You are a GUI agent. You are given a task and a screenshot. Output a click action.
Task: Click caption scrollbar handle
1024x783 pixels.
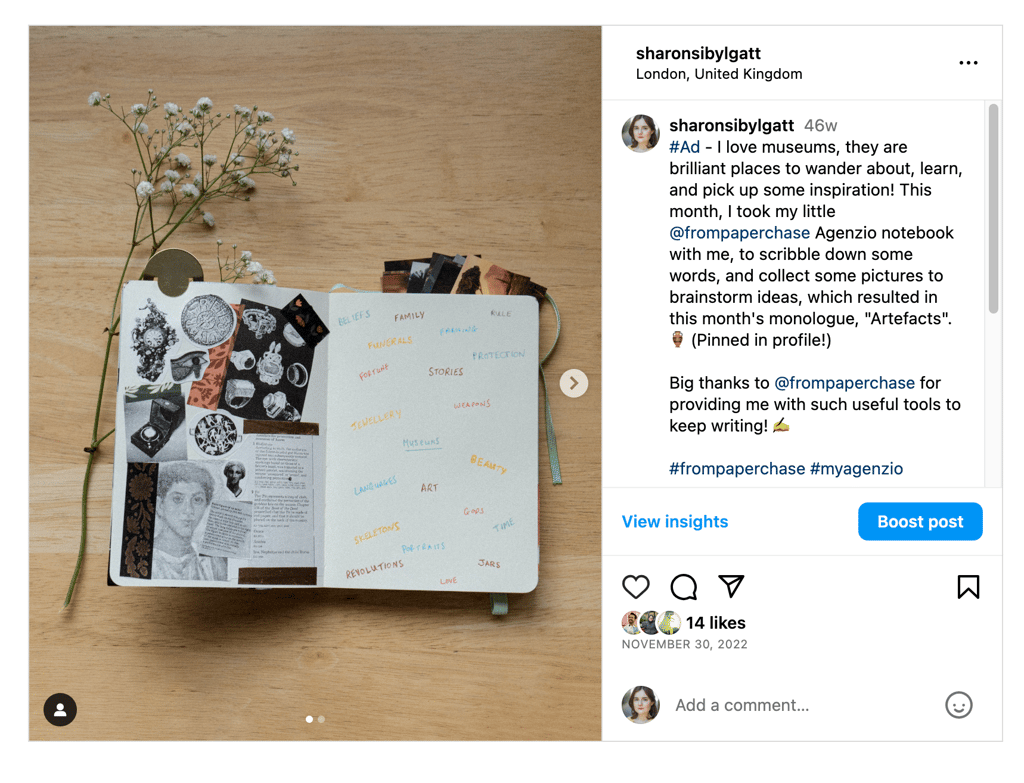pyautogui.click(x=993, y=208)
